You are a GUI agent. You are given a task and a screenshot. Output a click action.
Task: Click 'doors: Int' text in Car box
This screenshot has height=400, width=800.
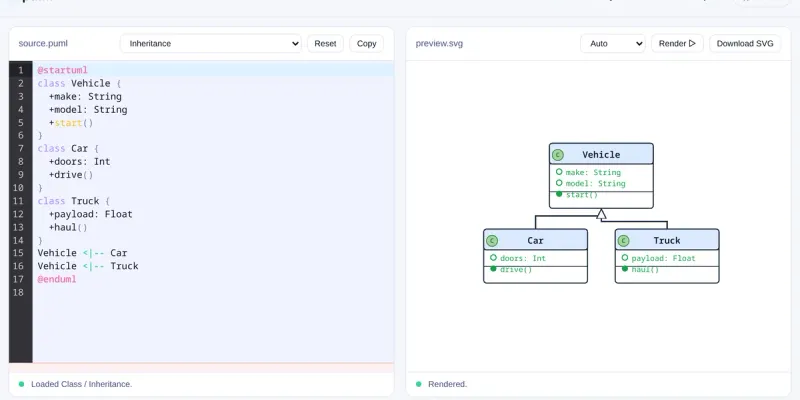tap(523, 258)
